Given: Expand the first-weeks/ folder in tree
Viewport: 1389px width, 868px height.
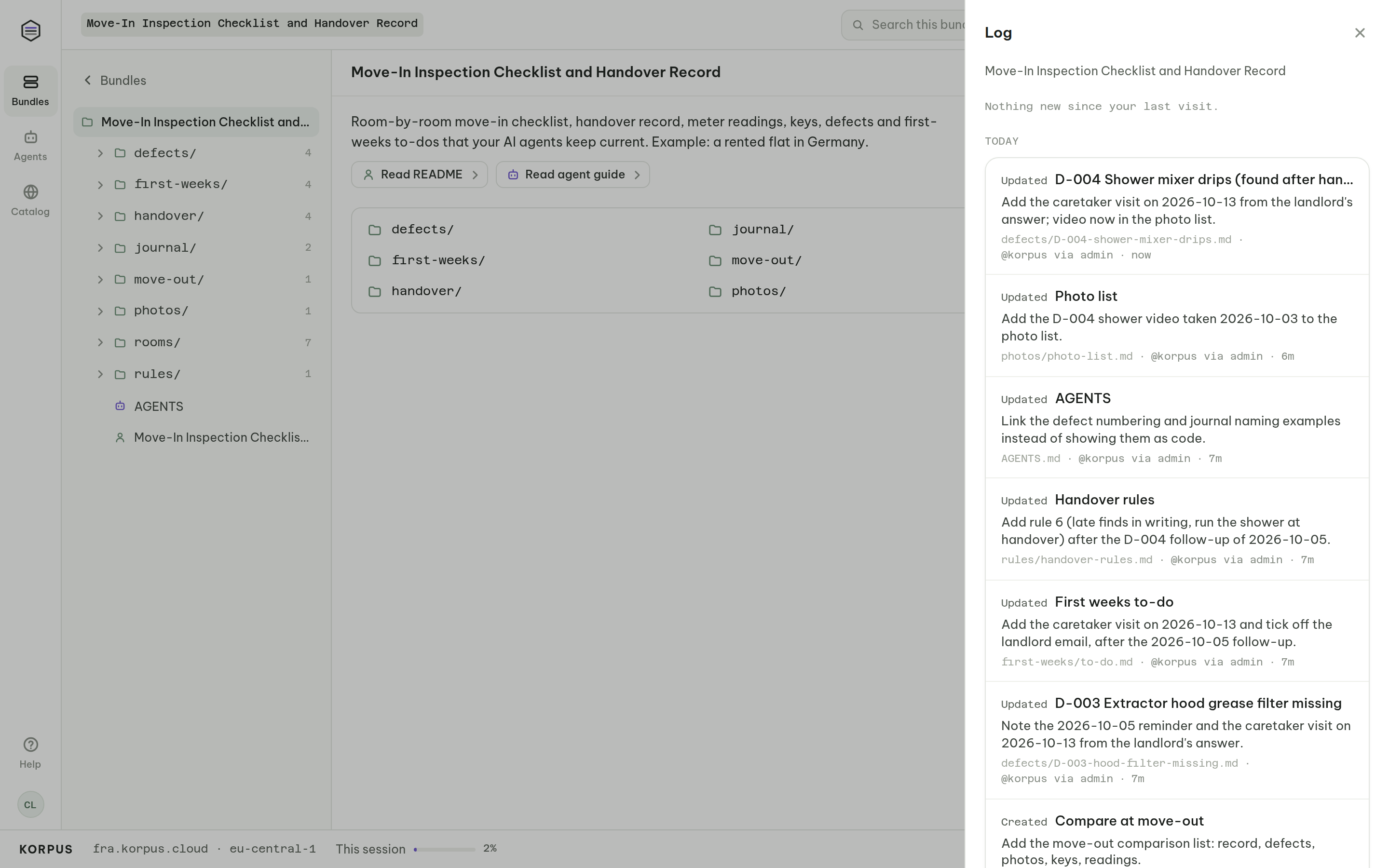Looking at the screenshot, I should 100,185.
